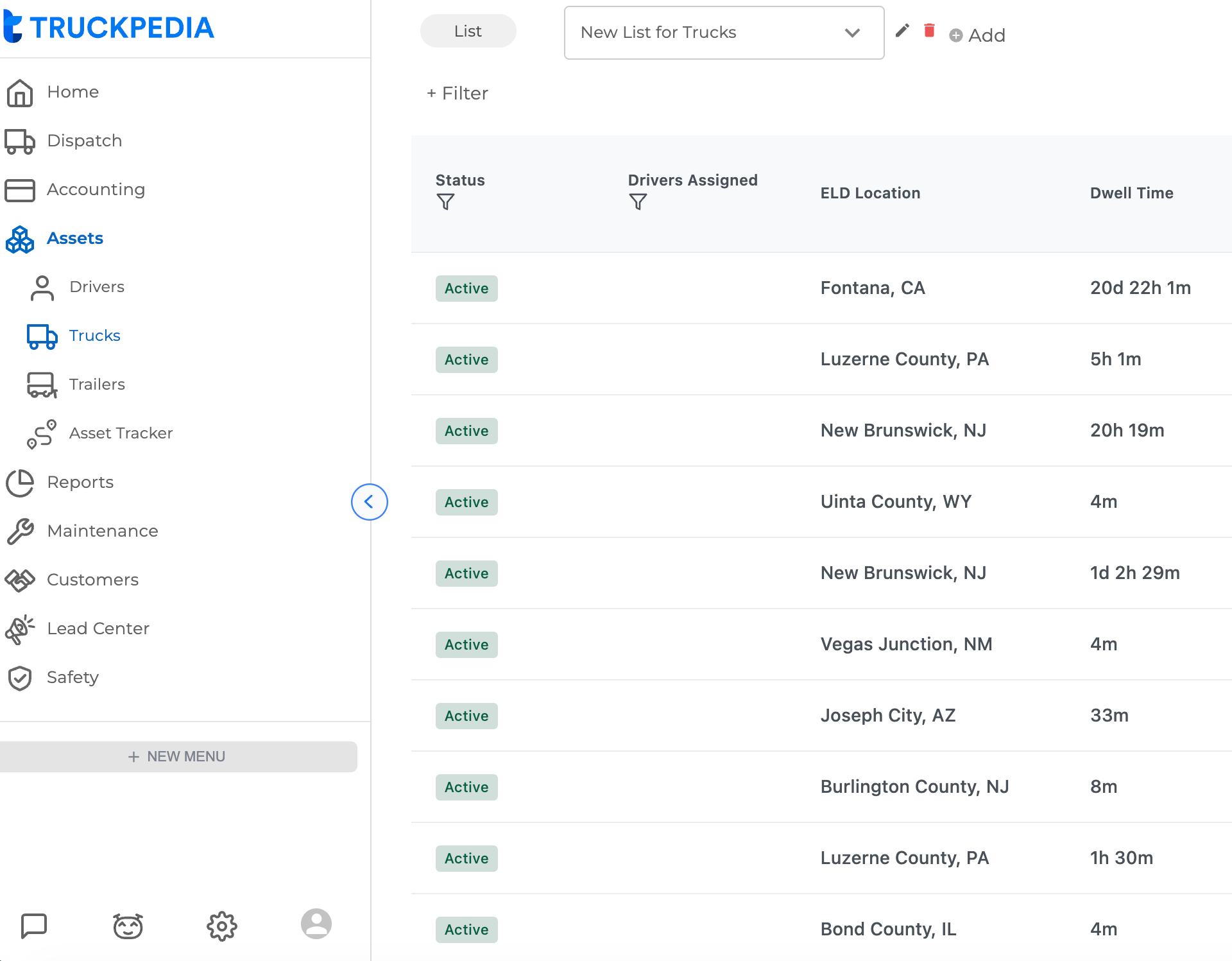Click the user profile avatar icon
This screenshot has width=1232, height=961.
tap(316, 924)
